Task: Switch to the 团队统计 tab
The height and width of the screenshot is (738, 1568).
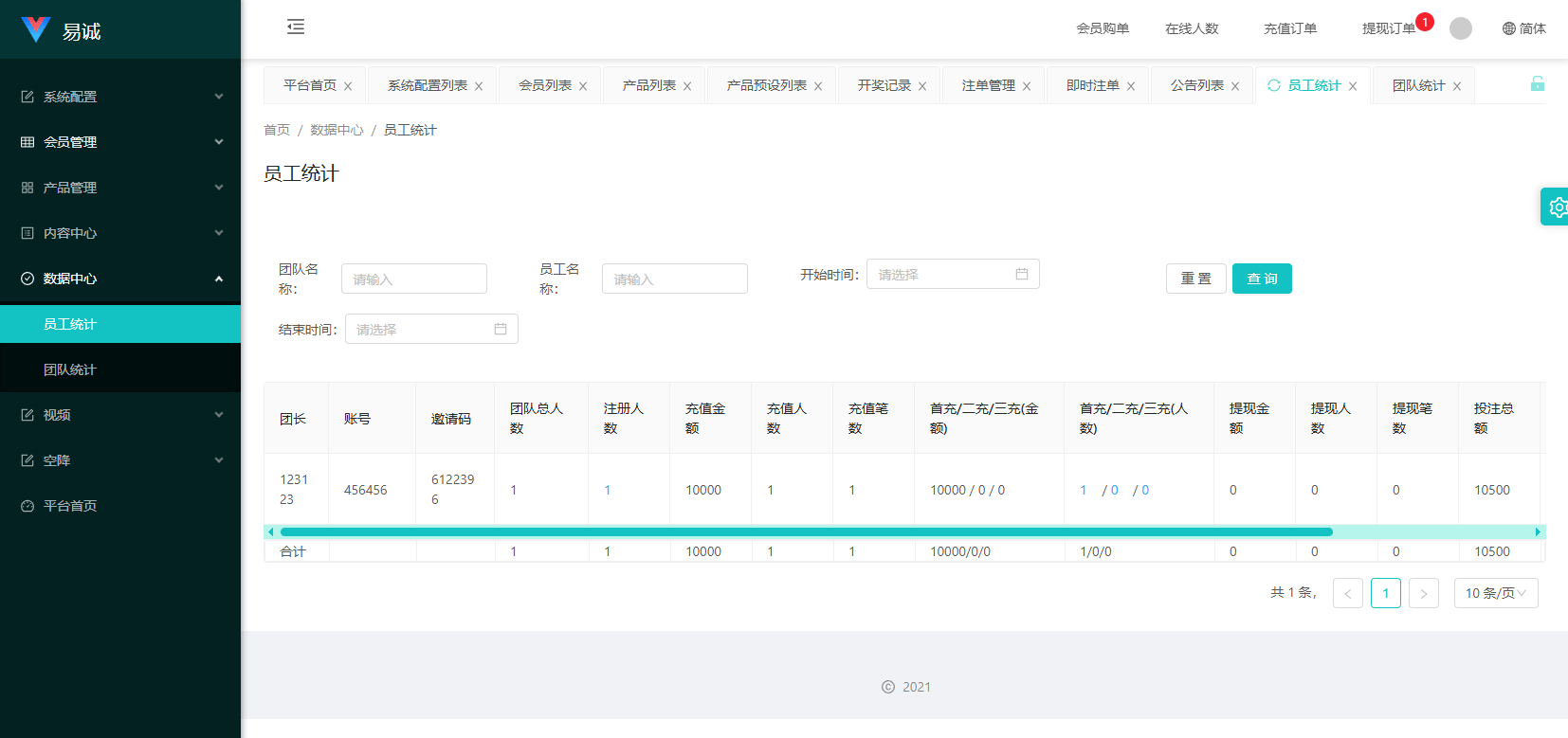Action: (1418, 85)
